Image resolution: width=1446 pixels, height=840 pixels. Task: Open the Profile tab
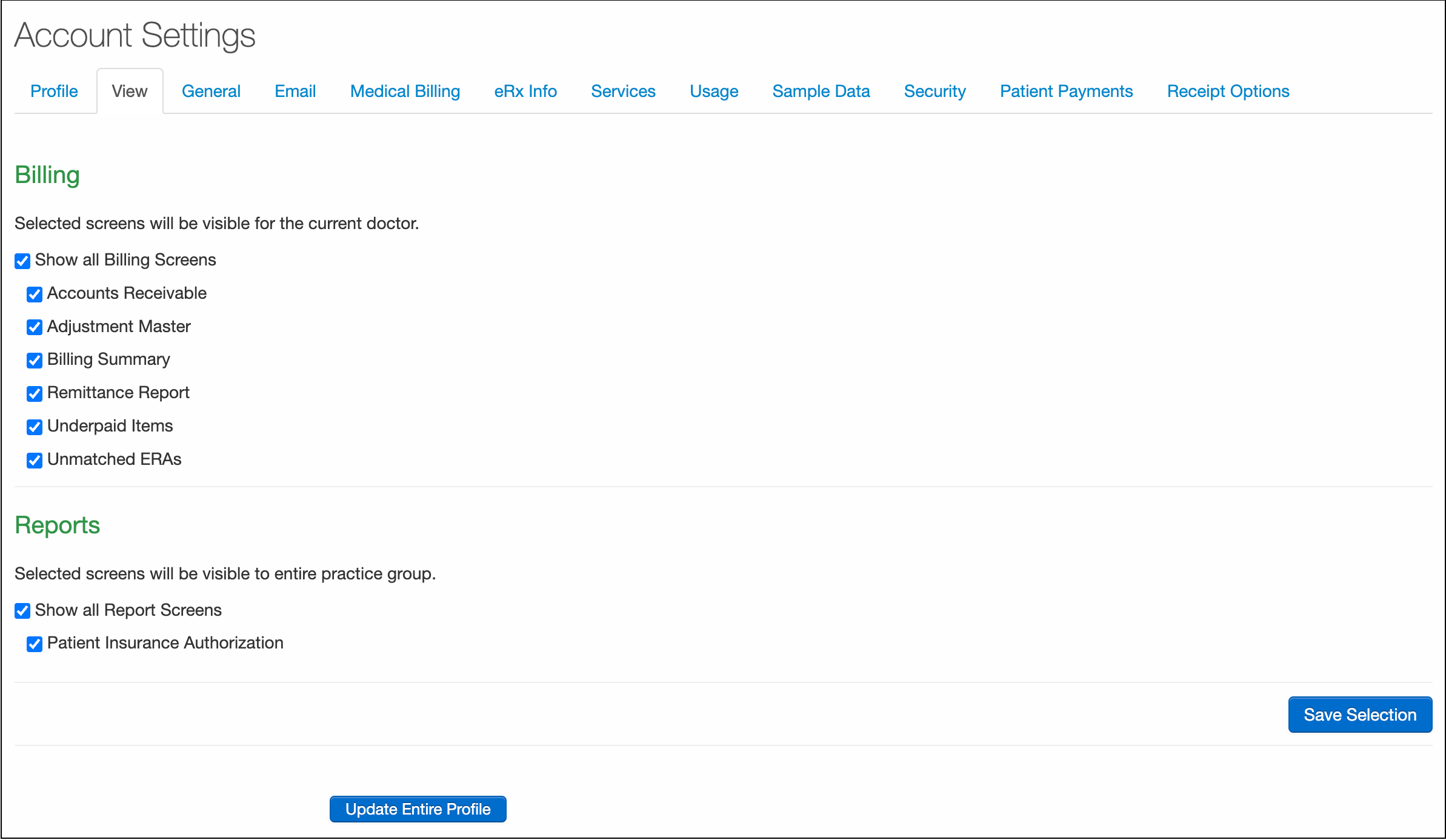click(54, 92)
